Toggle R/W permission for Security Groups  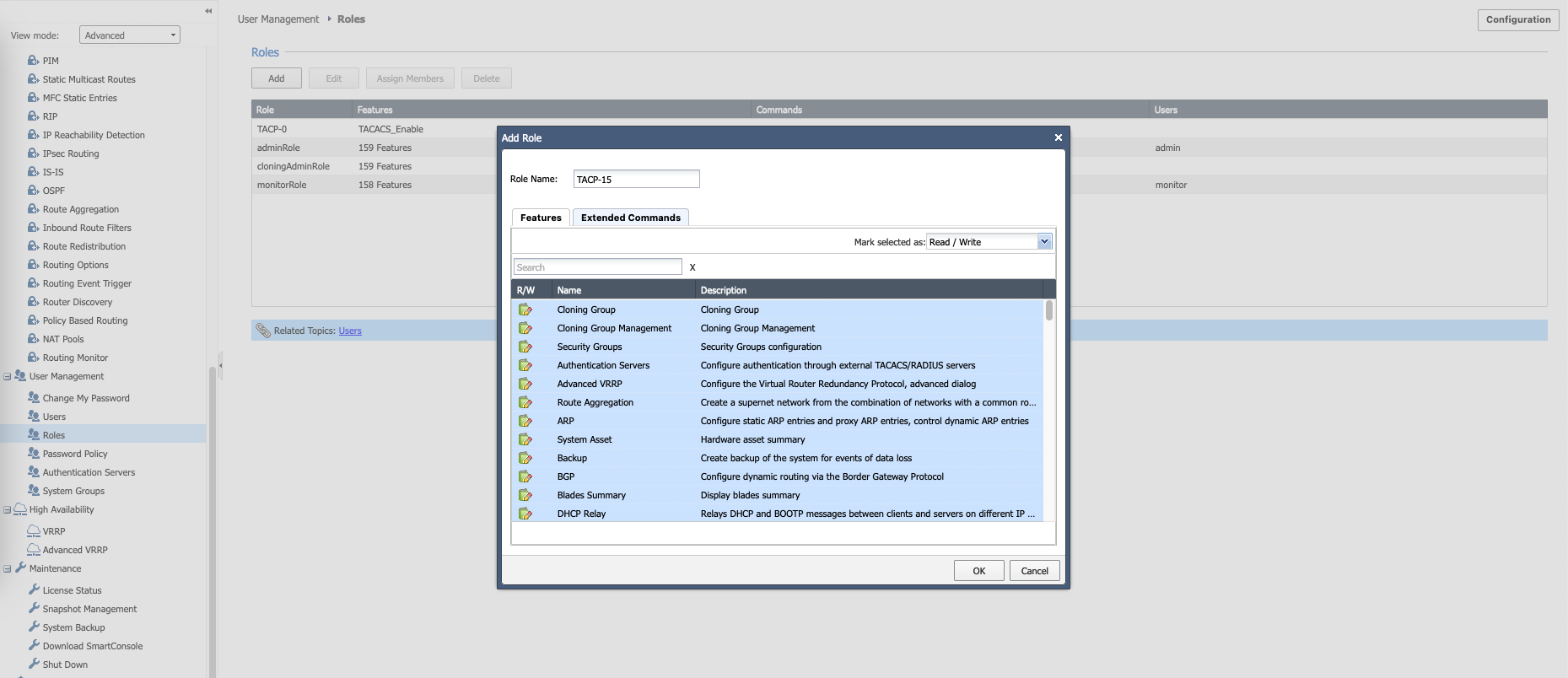tap(525, 347)
